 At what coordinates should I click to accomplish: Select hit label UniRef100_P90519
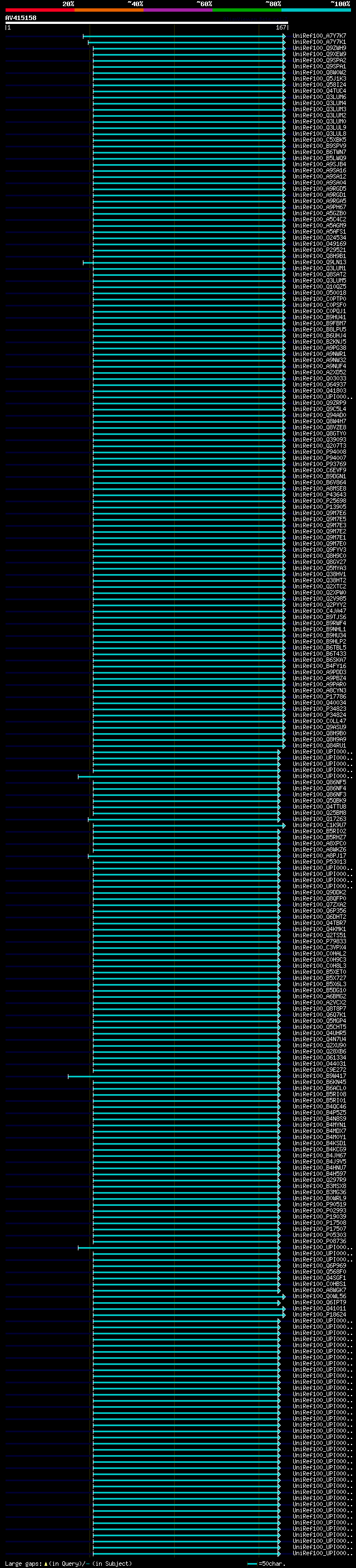click(319, 1205)
